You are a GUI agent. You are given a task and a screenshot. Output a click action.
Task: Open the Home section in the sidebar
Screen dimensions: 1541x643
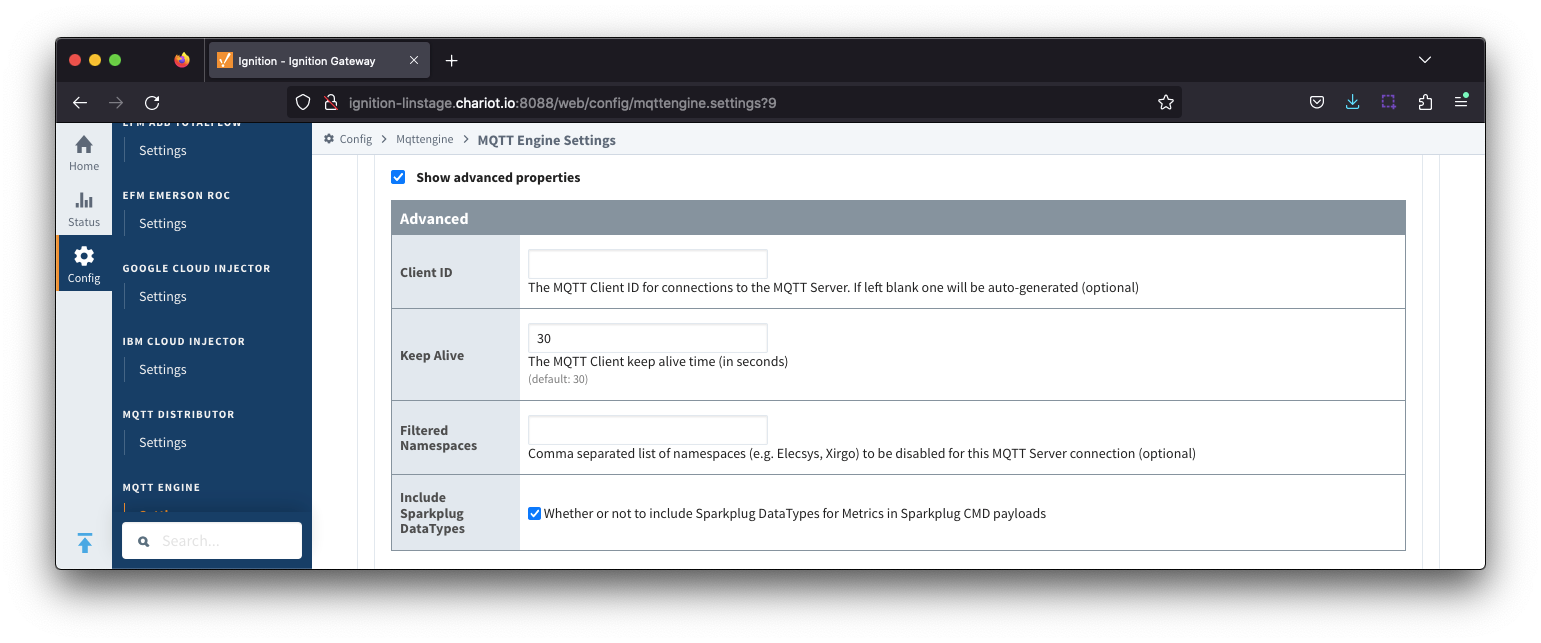84,153
